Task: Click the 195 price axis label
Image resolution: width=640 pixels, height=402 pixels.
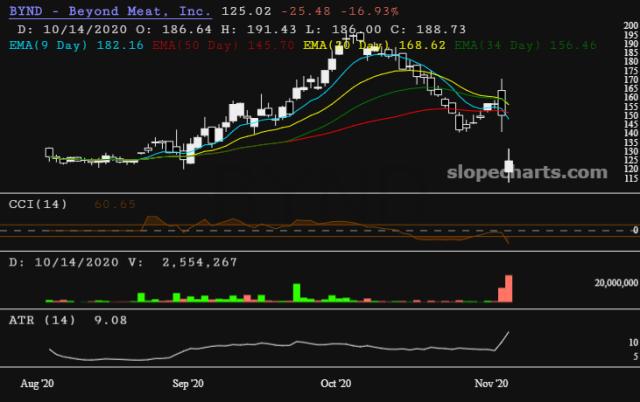Action: [x=627, y=35]
